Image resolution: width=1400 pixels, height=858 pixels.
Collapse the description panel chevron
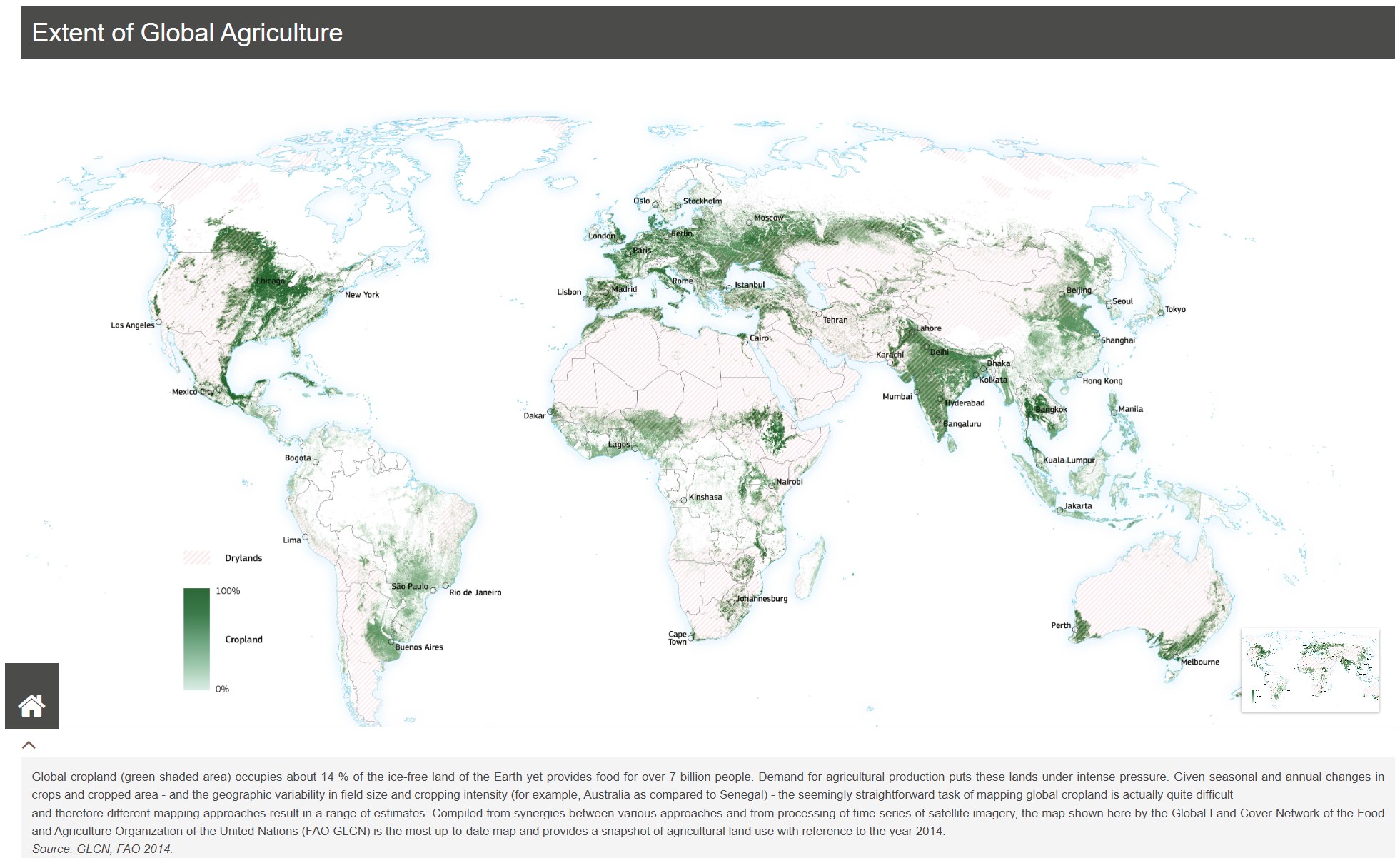tap(29, 745)
